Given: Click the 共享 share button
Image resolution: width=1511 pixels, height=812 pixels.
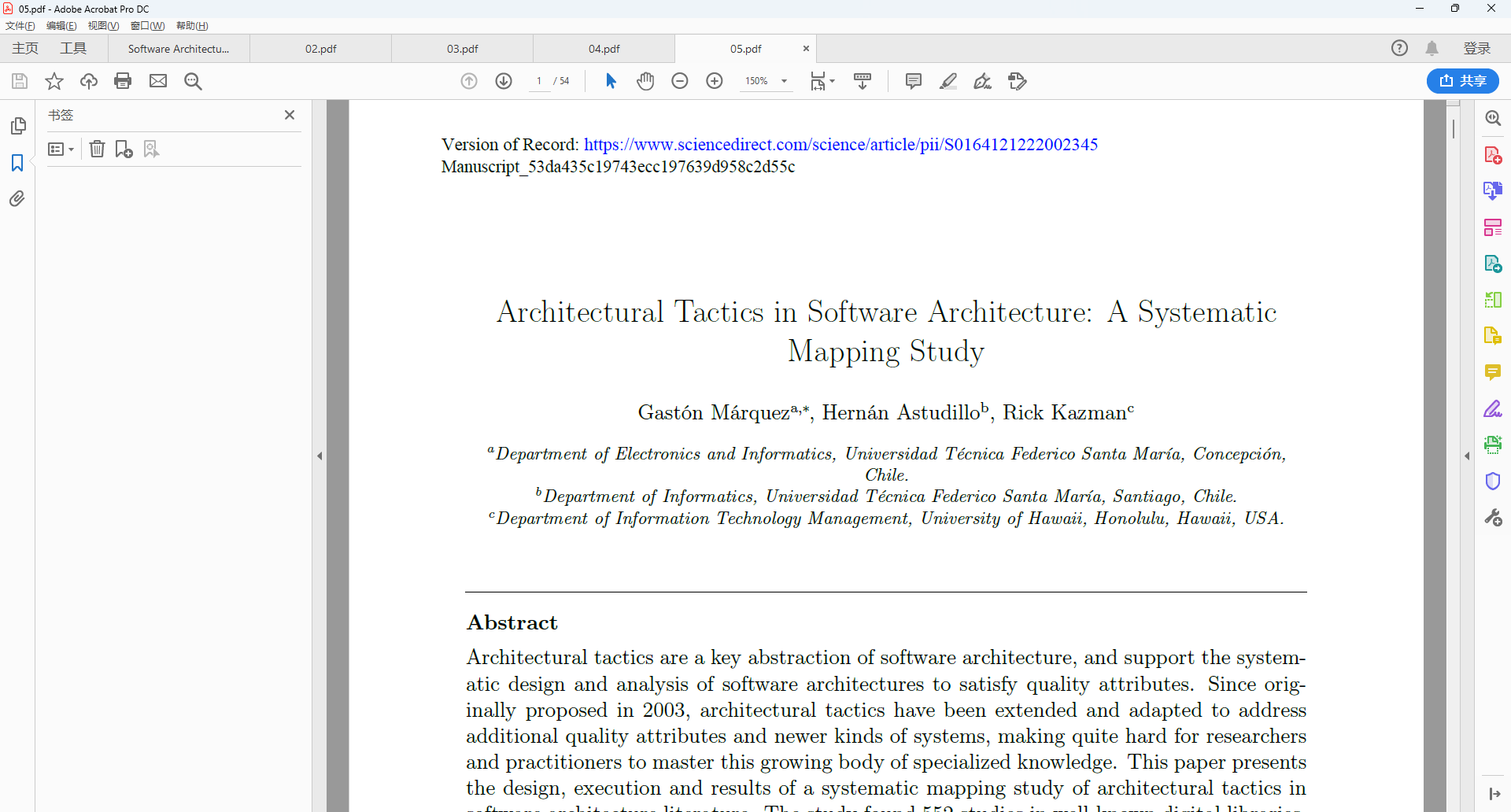Looking at the screenshot, I should (x=1462, y=81).
